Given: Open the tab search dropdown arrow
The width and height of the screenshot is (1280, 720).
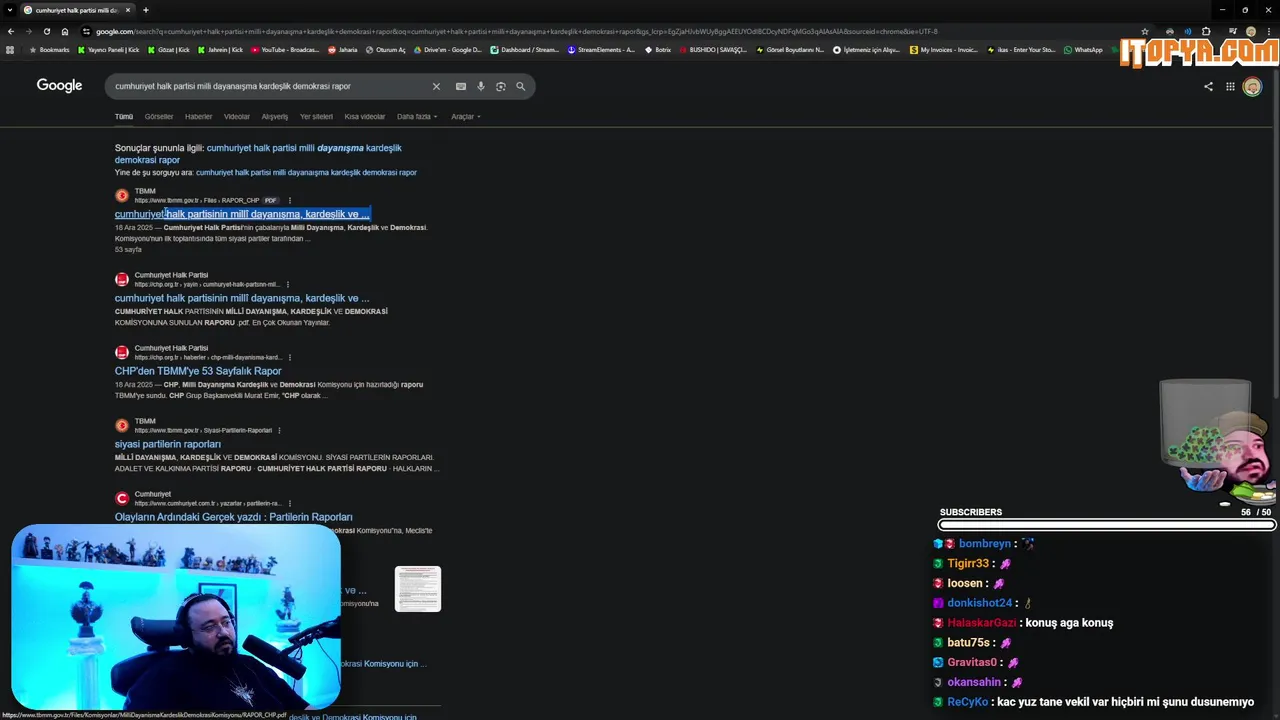Looking at the screenshot, I should [10, 10].
